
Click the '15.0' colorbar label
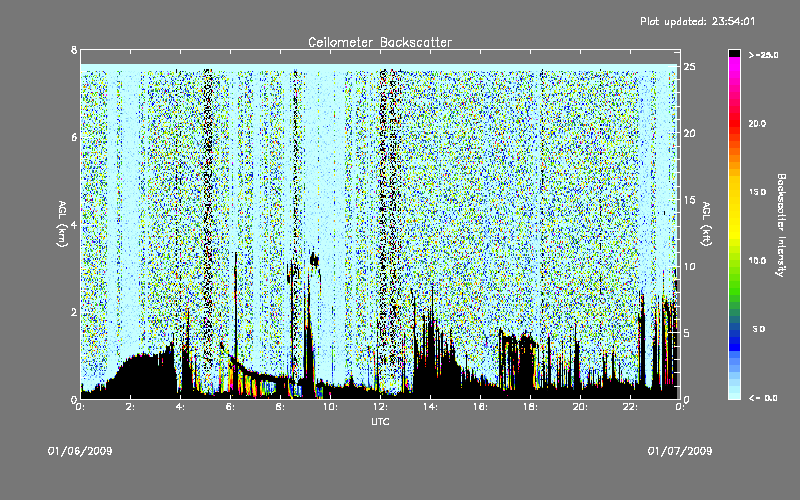click(x=757, y=192)
